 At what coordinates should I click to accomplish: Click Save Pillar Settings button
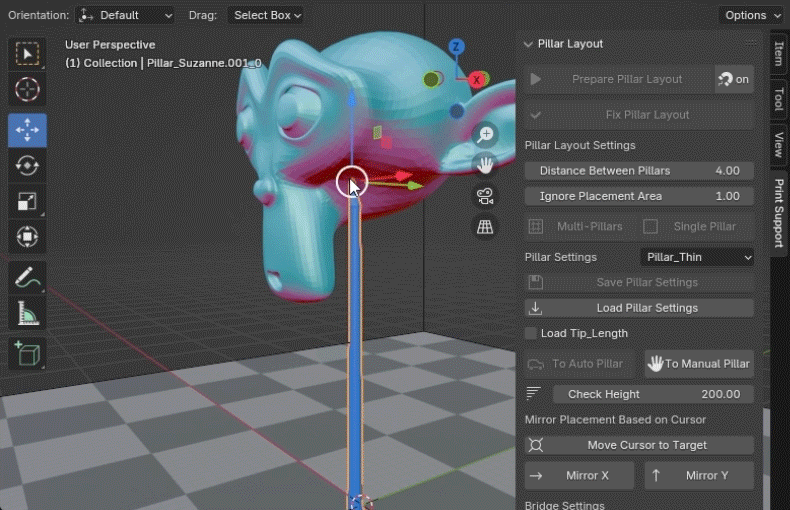click(x=639, y=282)
